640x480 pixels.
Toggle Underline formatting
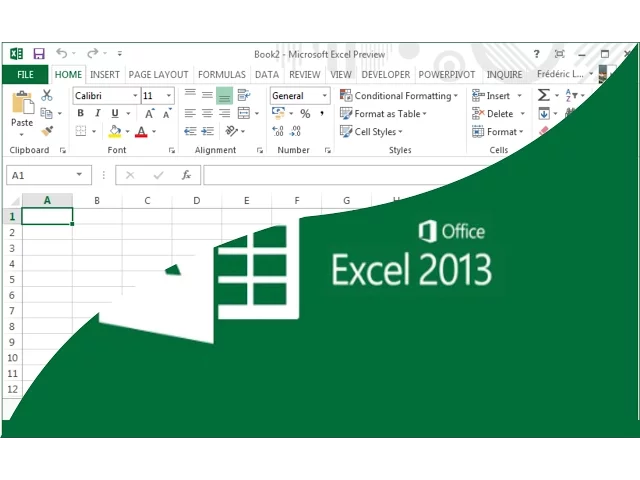115,113
